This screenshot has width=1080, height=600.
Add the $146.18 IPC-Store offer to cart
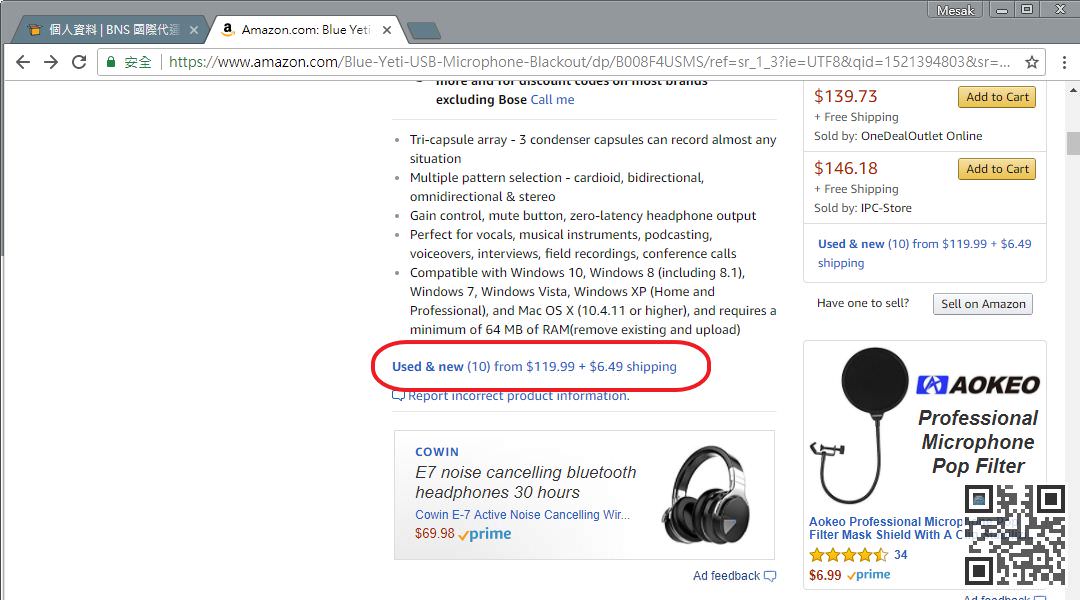coord(997,169)
